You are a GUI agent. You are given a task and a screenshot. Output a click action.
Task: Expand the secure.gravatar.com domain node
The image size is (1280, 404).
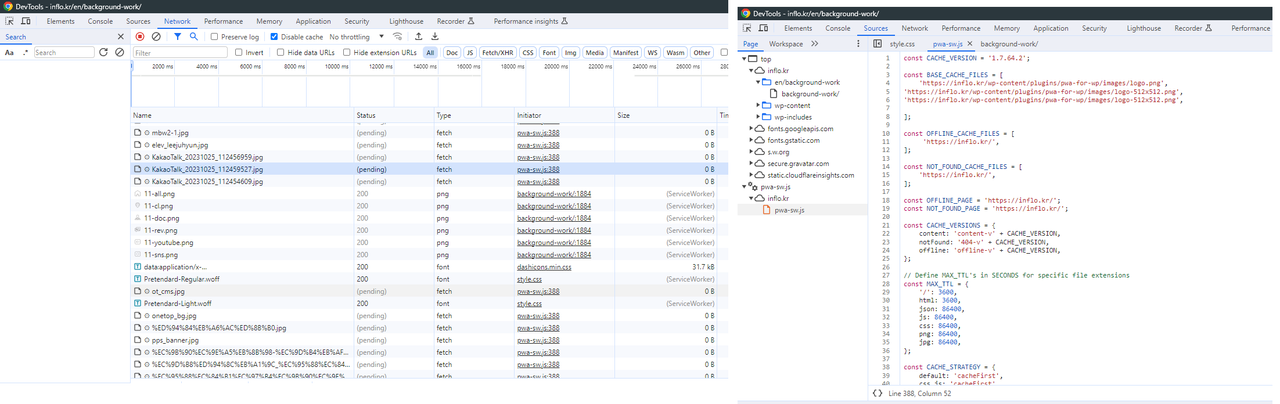752,164
